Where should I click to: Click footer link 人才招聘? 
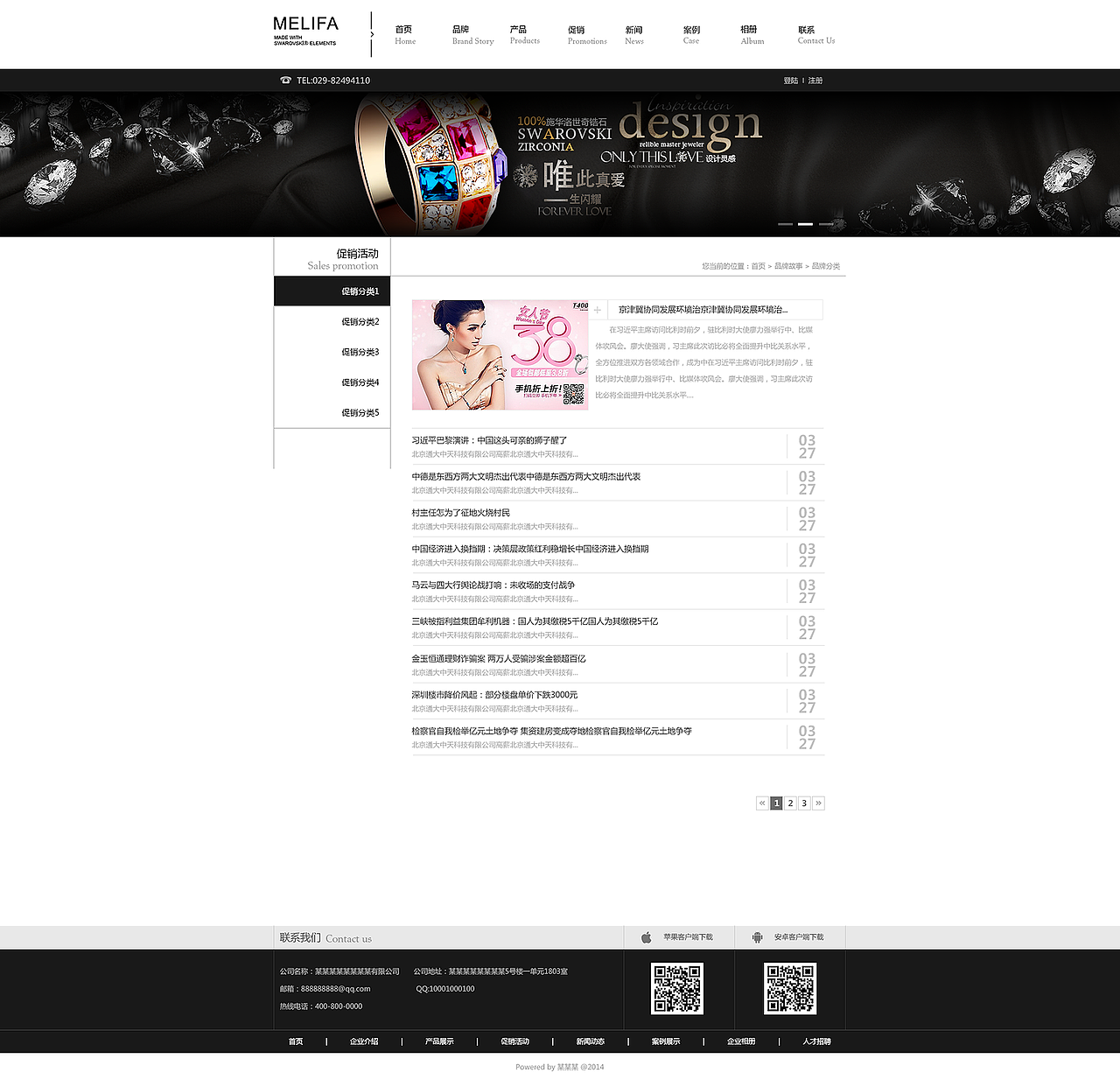coord(816,1041)
